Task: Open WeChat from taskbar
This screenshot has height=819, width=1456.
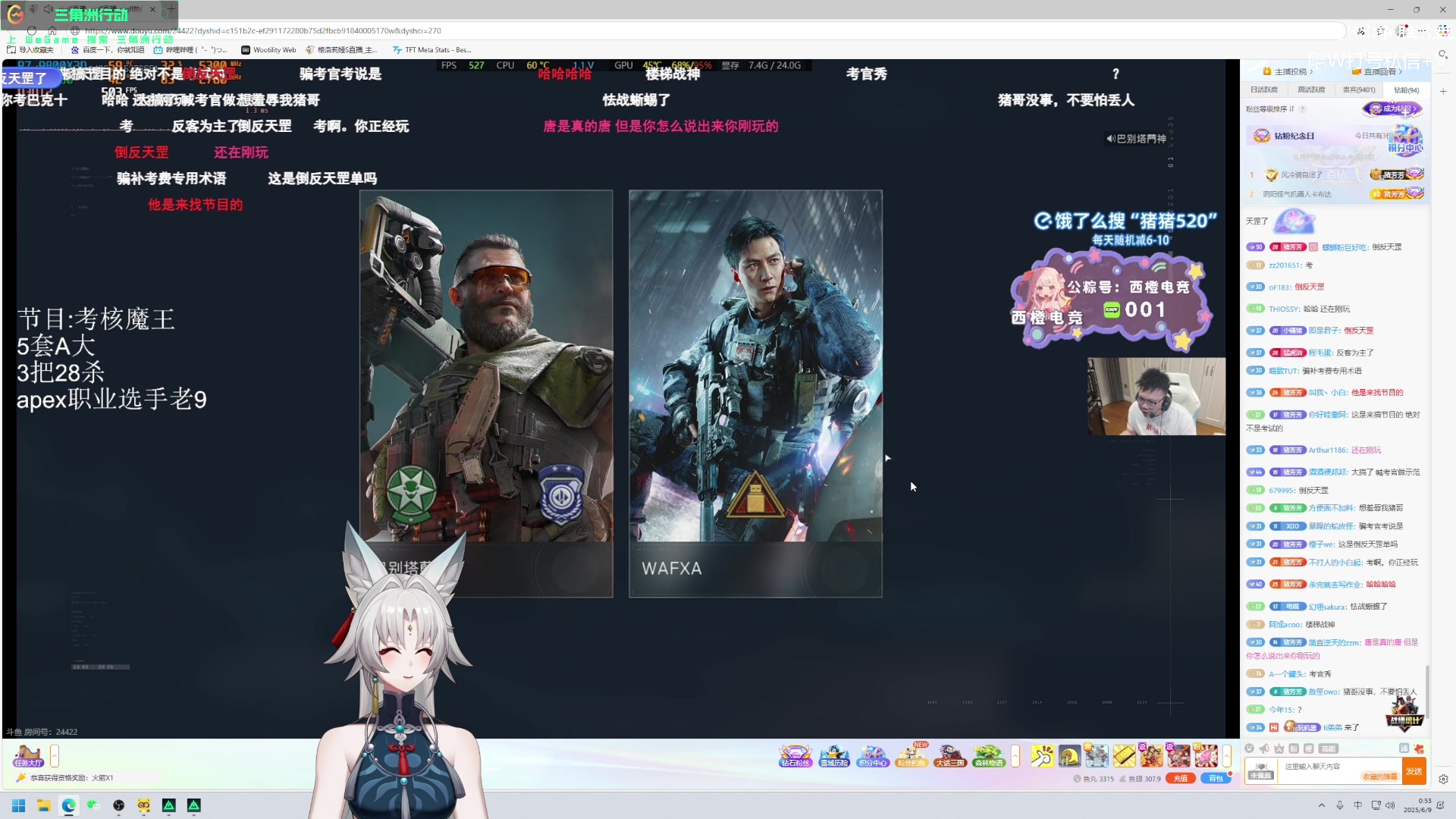Action: pyautogui.click(x=93, y=805)
